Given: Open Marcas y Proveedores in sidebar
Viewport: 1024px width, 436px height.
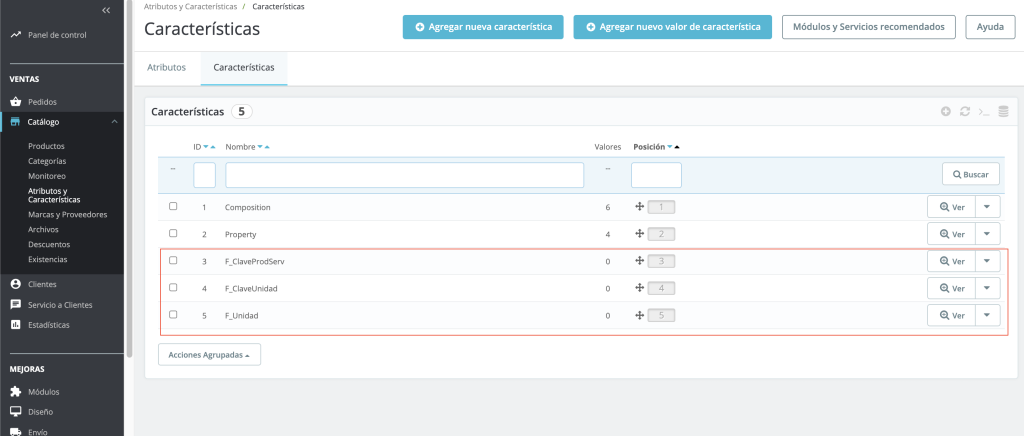Looking at the screenshot, I should [68, 215].
